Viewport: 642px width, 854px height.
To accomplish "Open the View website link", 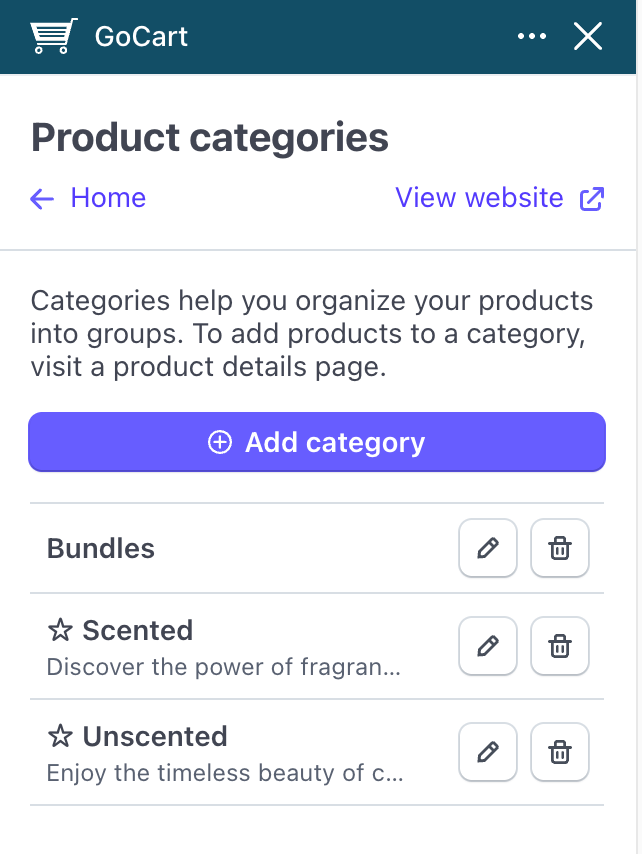I will point(479,197).
